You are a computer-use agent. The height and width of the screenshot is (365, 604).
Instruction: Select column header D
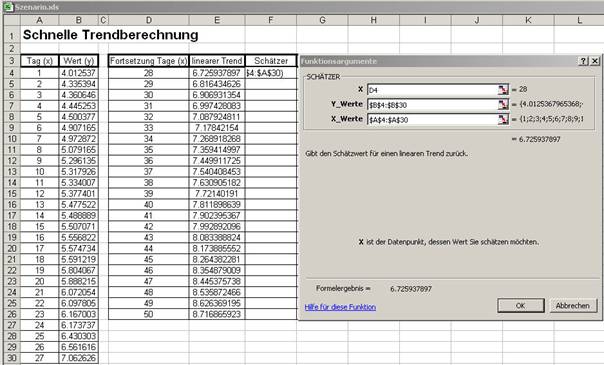[x=149, y=20]
